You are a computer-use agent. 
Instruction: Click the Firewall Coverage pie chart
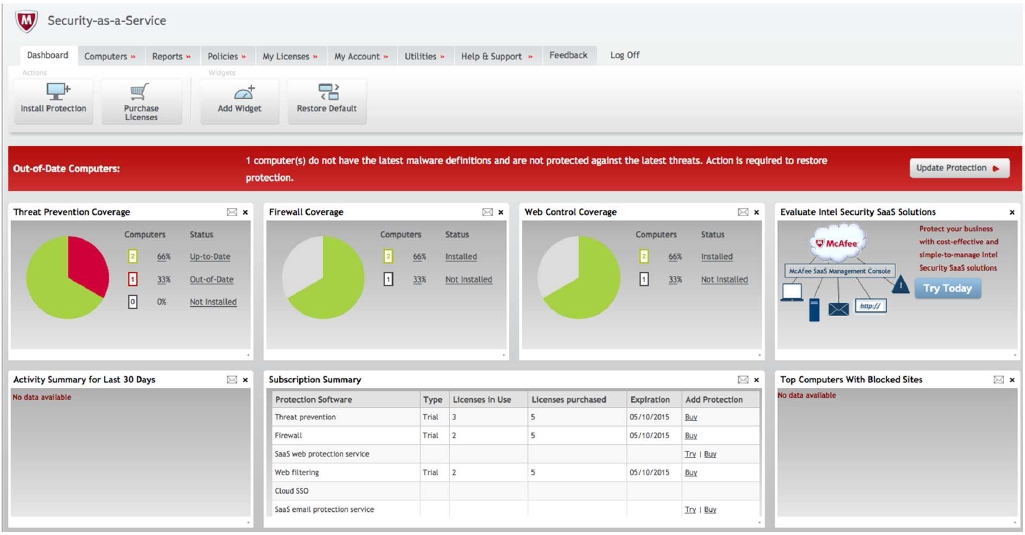(x=323, y=277)
